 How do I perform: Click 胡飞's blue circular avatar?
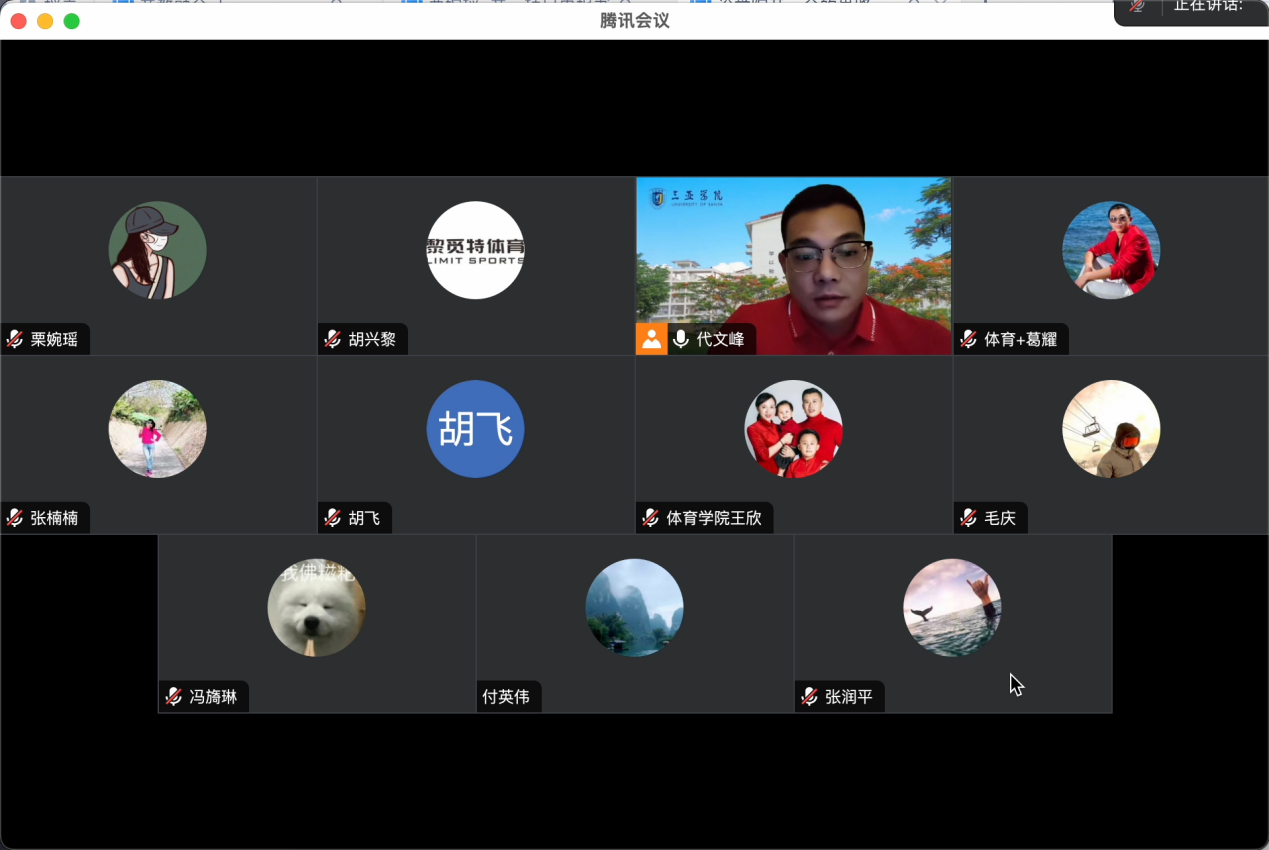pyautogui.click(x=475, y=428)
